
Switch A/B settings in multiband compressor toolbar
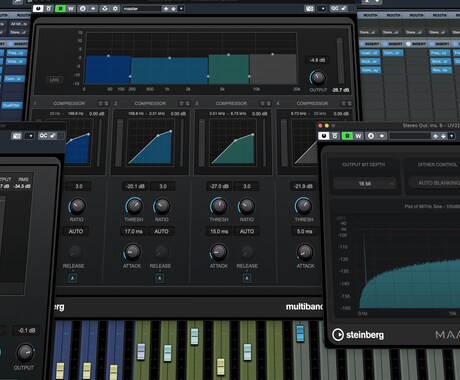(83, 8)
